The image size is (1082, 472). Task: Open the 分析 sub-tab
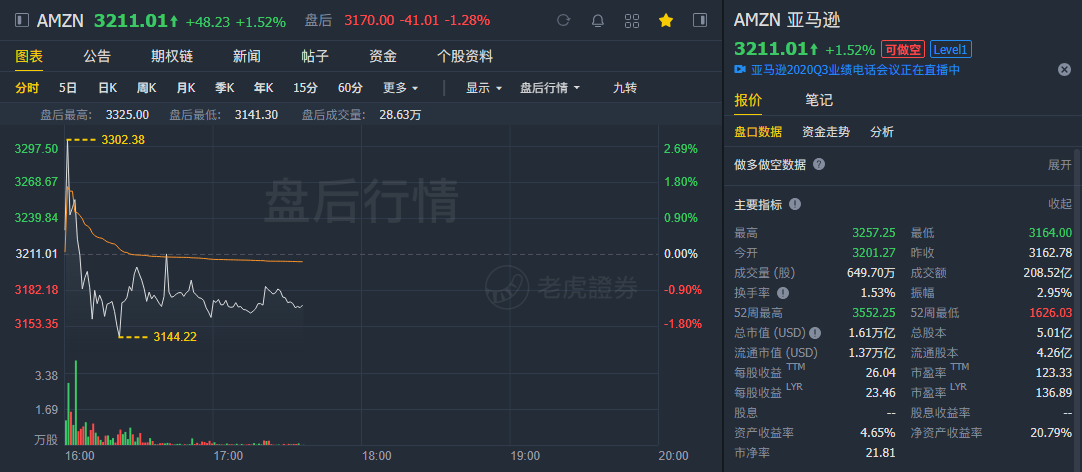pos(881,132)
